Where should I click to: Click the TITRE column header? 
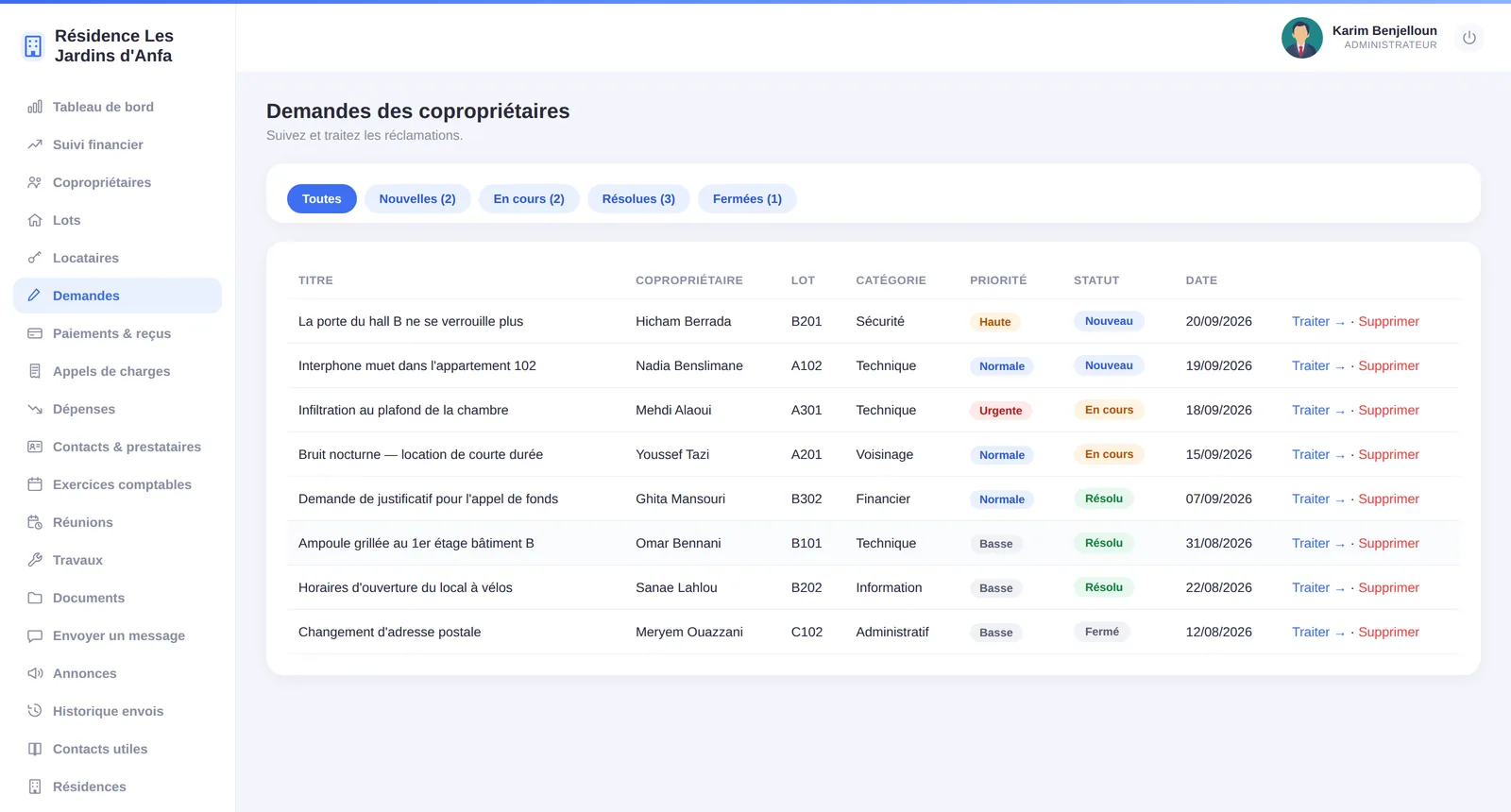pos(315,280)
